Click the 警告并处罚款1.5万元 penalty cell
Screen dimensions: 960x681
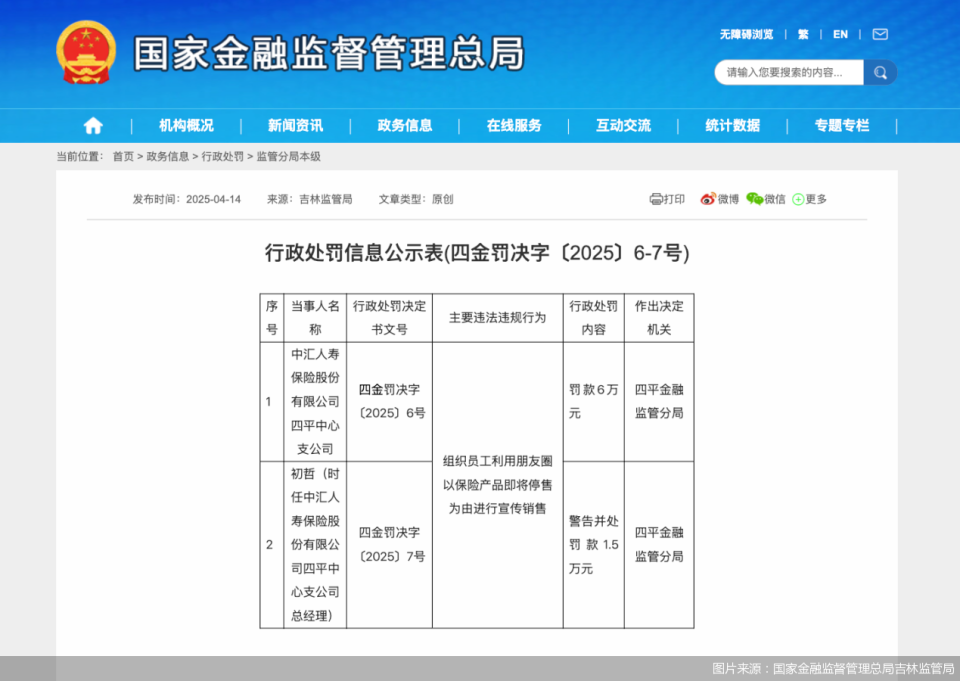tap(594, 544)
